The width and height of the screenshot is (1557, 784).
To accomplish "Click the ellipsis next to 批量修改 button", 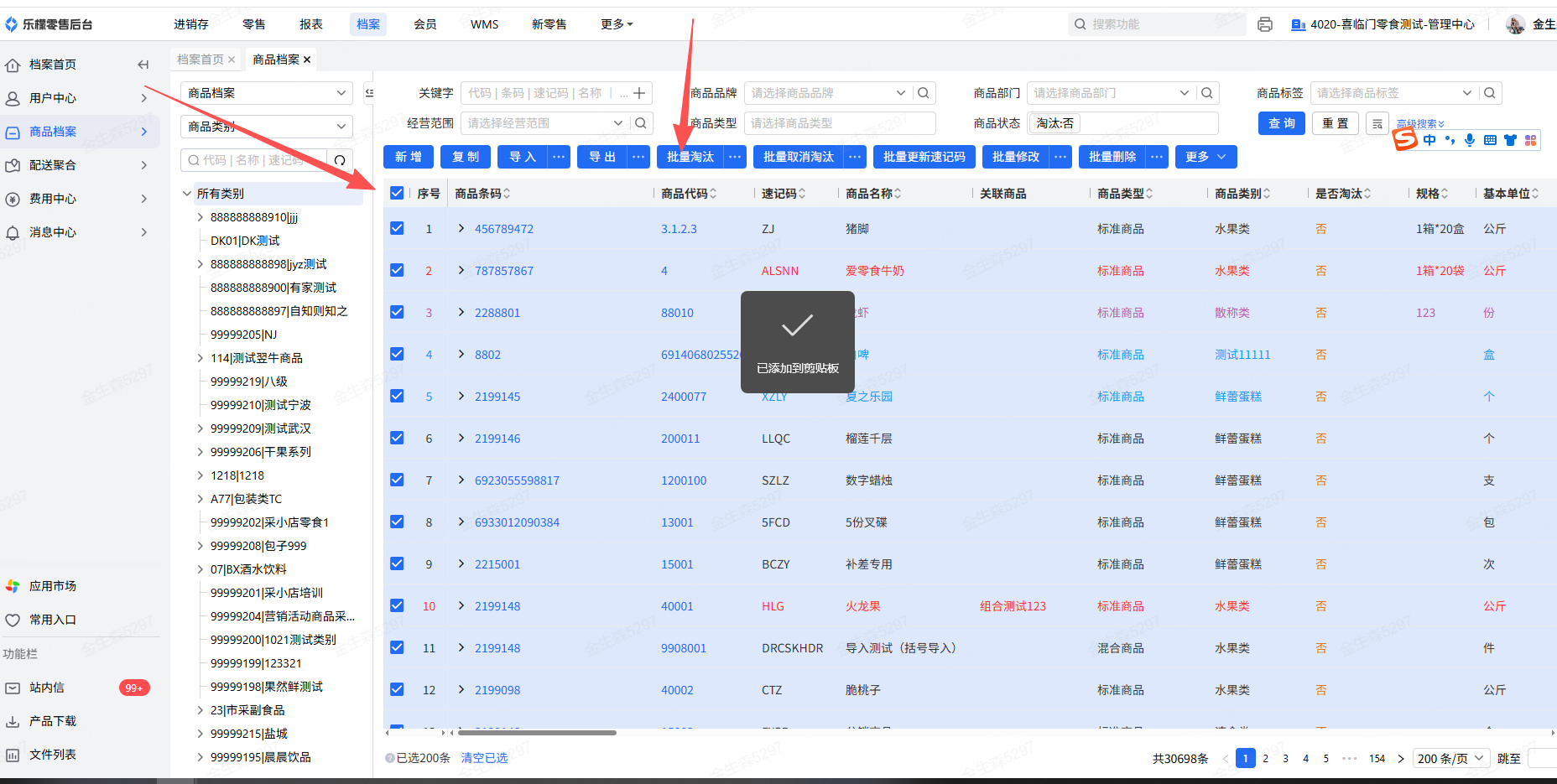I will click(1061, 157).
